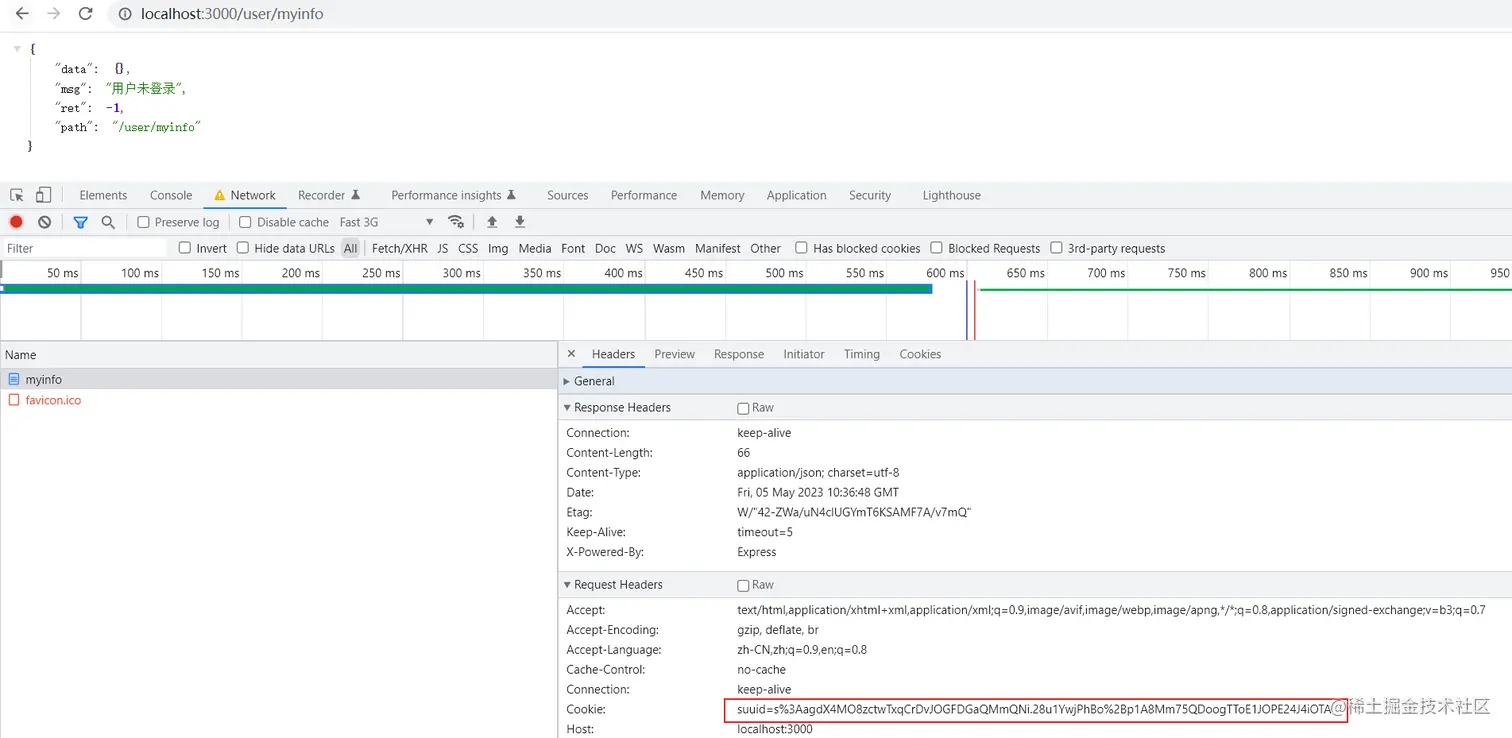Switch to the Elements tab
This screenshot has height=738, width=1512.
(x=103, y=195)
